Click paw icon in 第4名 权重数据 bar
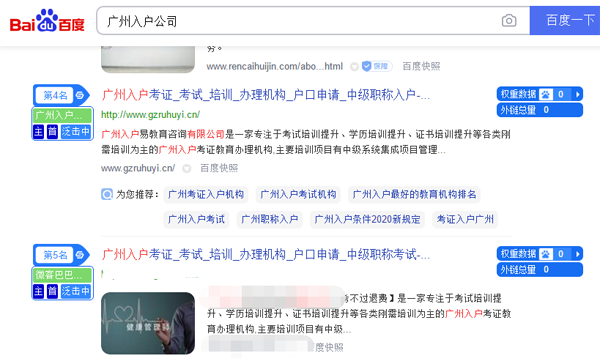 point(546,94)
